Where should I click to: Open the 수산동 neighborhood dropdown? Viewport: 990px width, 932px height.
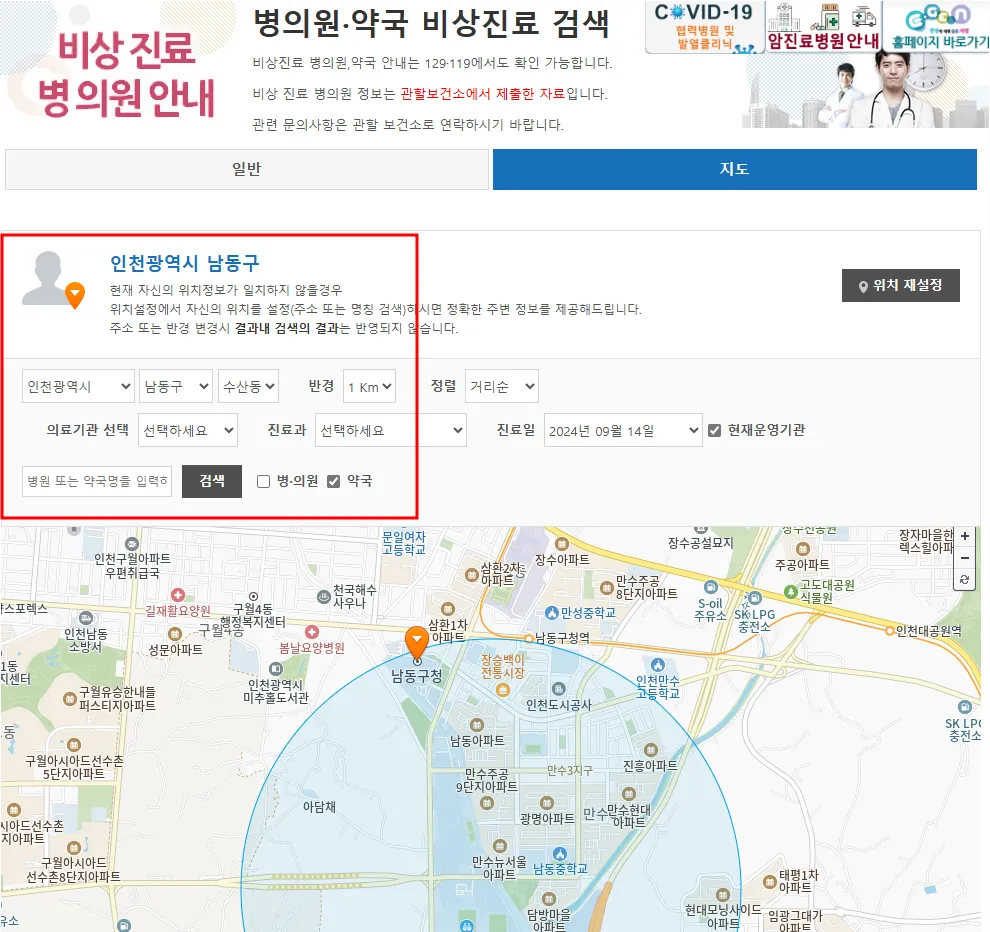pyautogui.click(x=248, y=386)
